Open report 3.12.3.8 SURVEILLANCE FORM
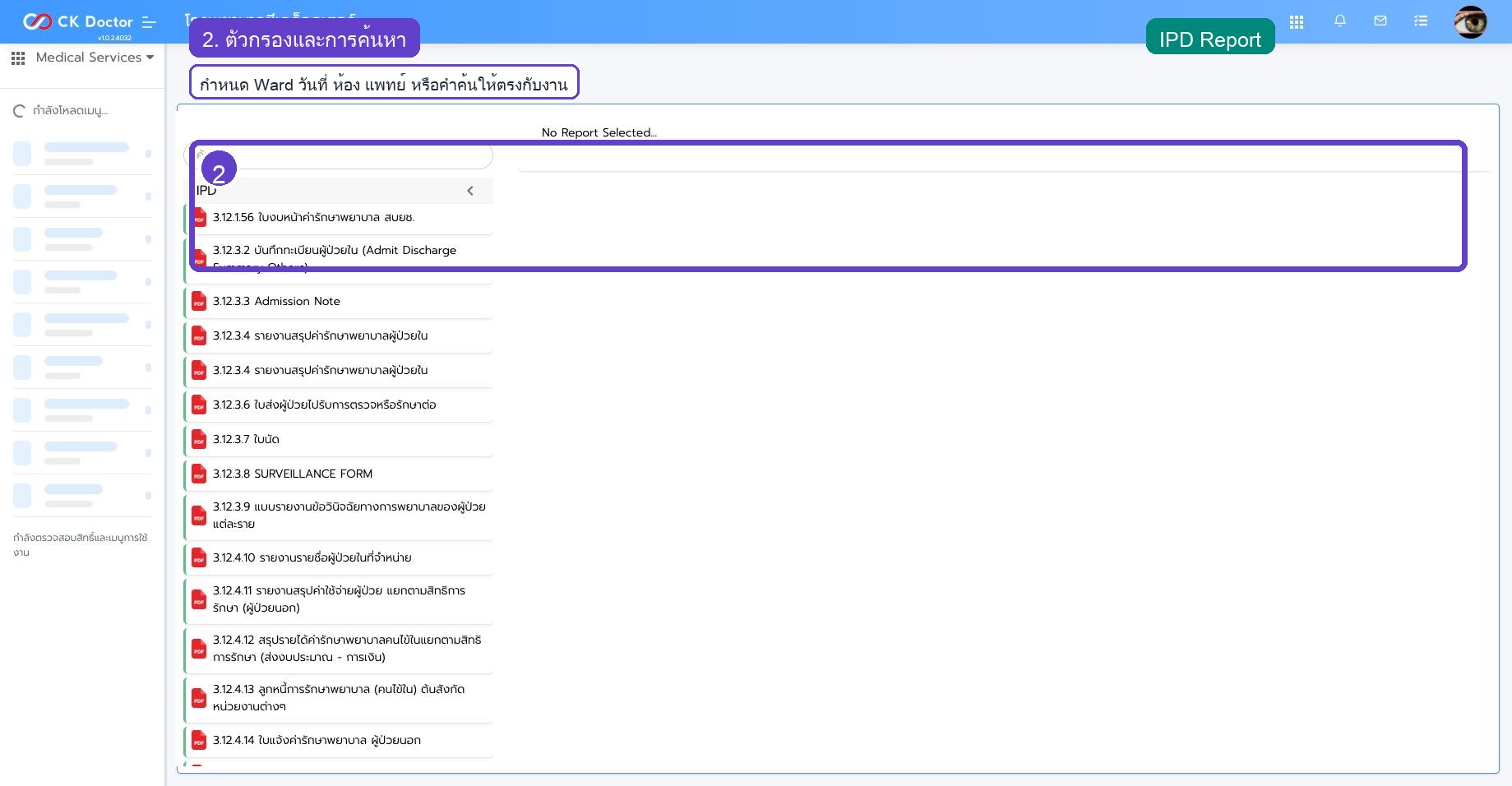The height and width of the screenshot is (786, 1512). click(339, 474)
